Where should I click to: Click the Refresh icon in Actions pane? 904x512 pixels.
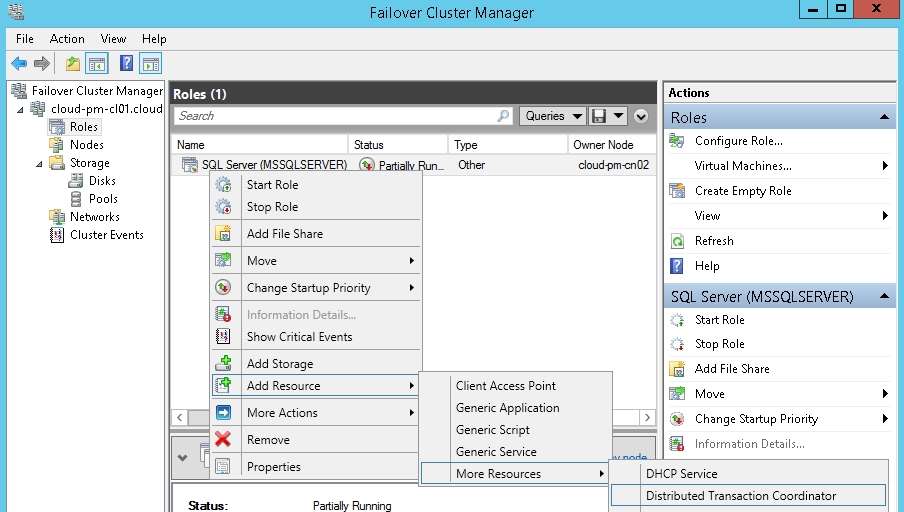point(677,241)
